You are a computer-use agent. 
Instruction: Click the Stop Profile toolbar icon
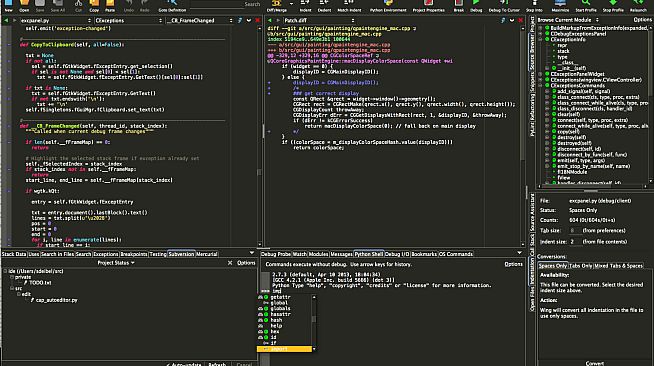[x=613, y=4]
